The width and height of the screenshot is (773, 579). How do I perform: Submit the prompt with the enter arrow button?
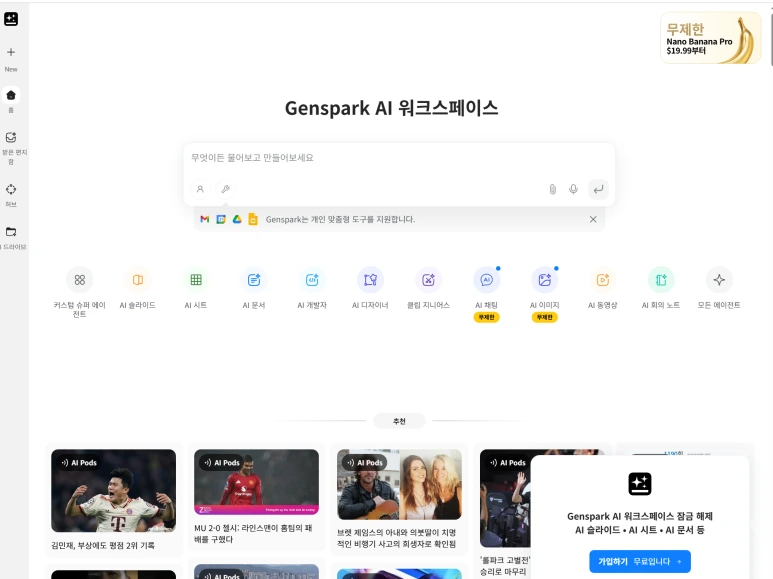click(598, 189)
